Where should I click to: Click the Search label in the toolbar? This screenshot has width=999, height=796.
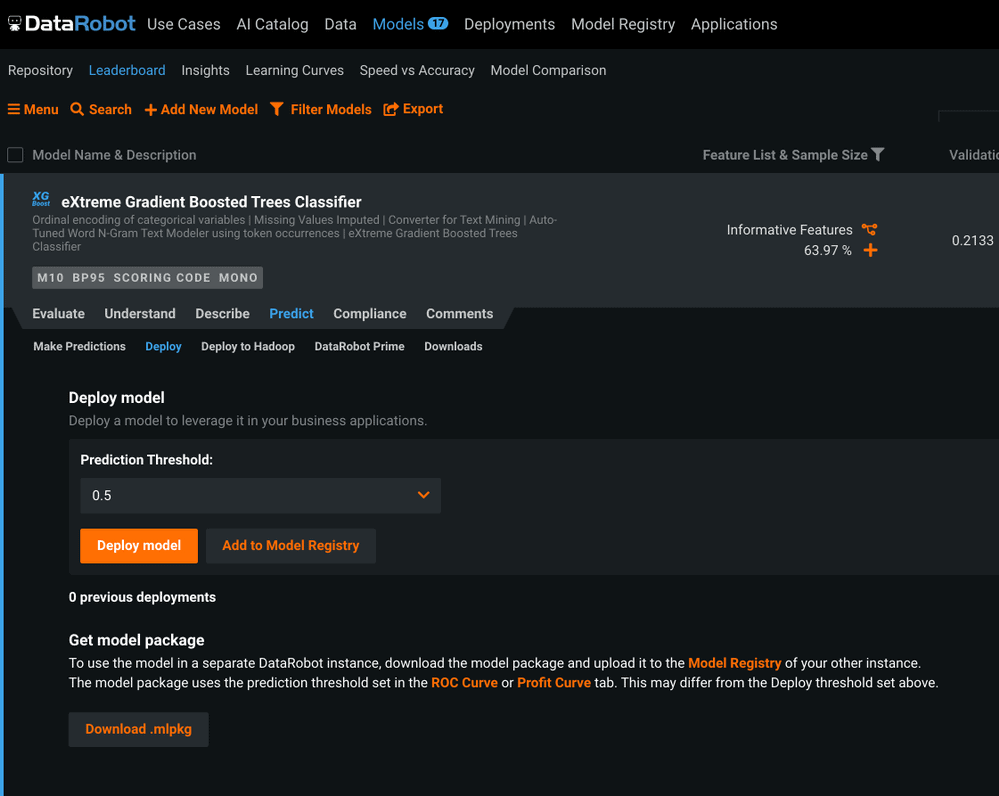(x=110, y=110)
